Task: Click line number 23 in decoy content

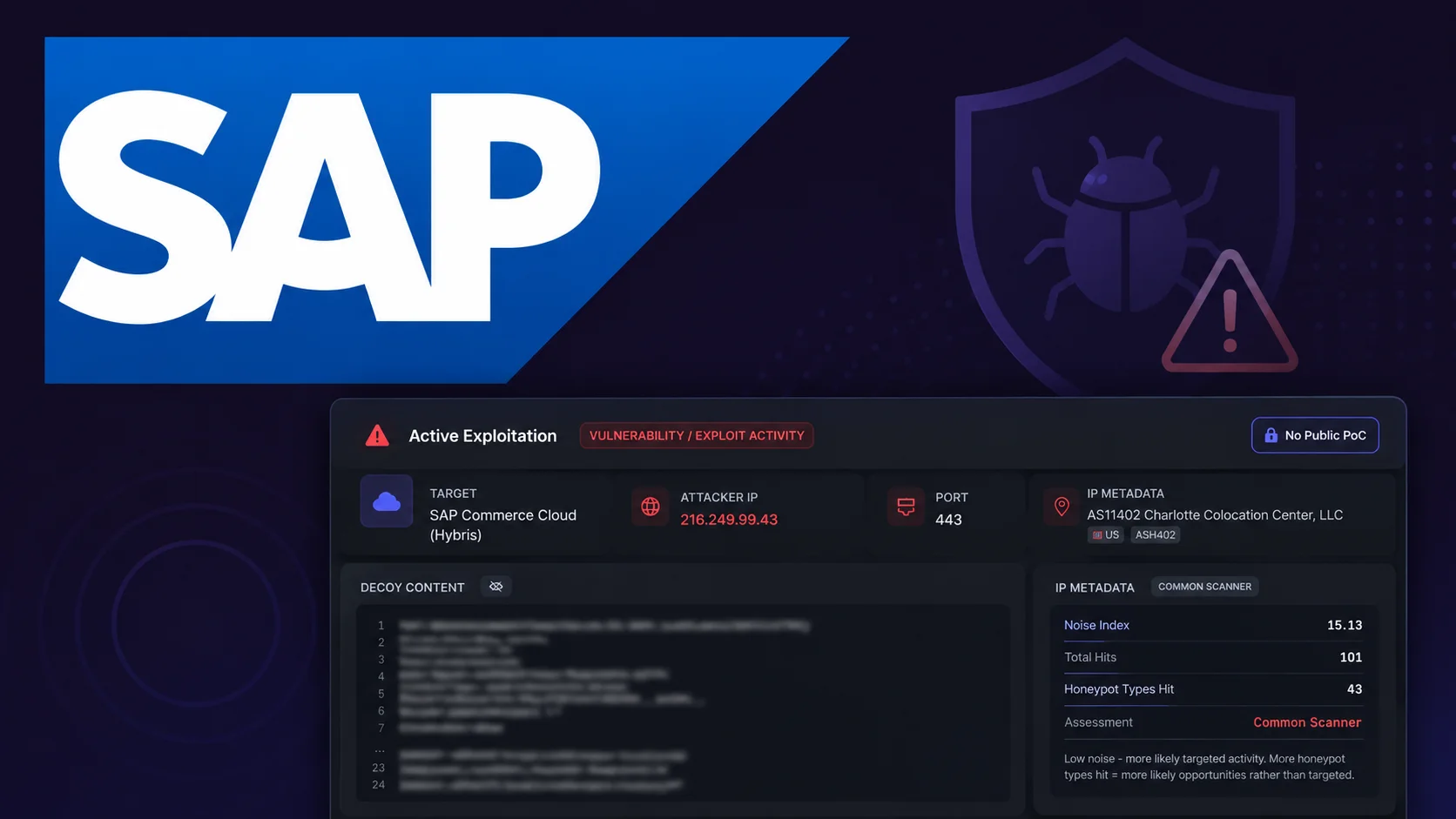Action: click(x=378, y=768)
